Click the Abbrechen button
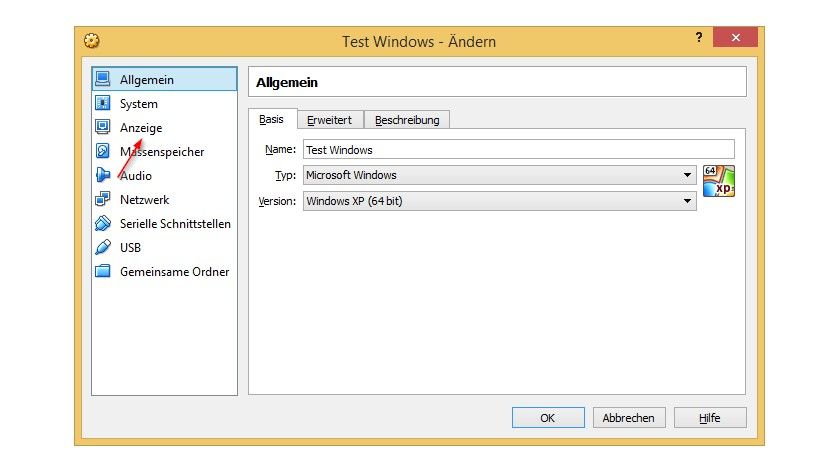Screen dimensions: 840x473 629,418
